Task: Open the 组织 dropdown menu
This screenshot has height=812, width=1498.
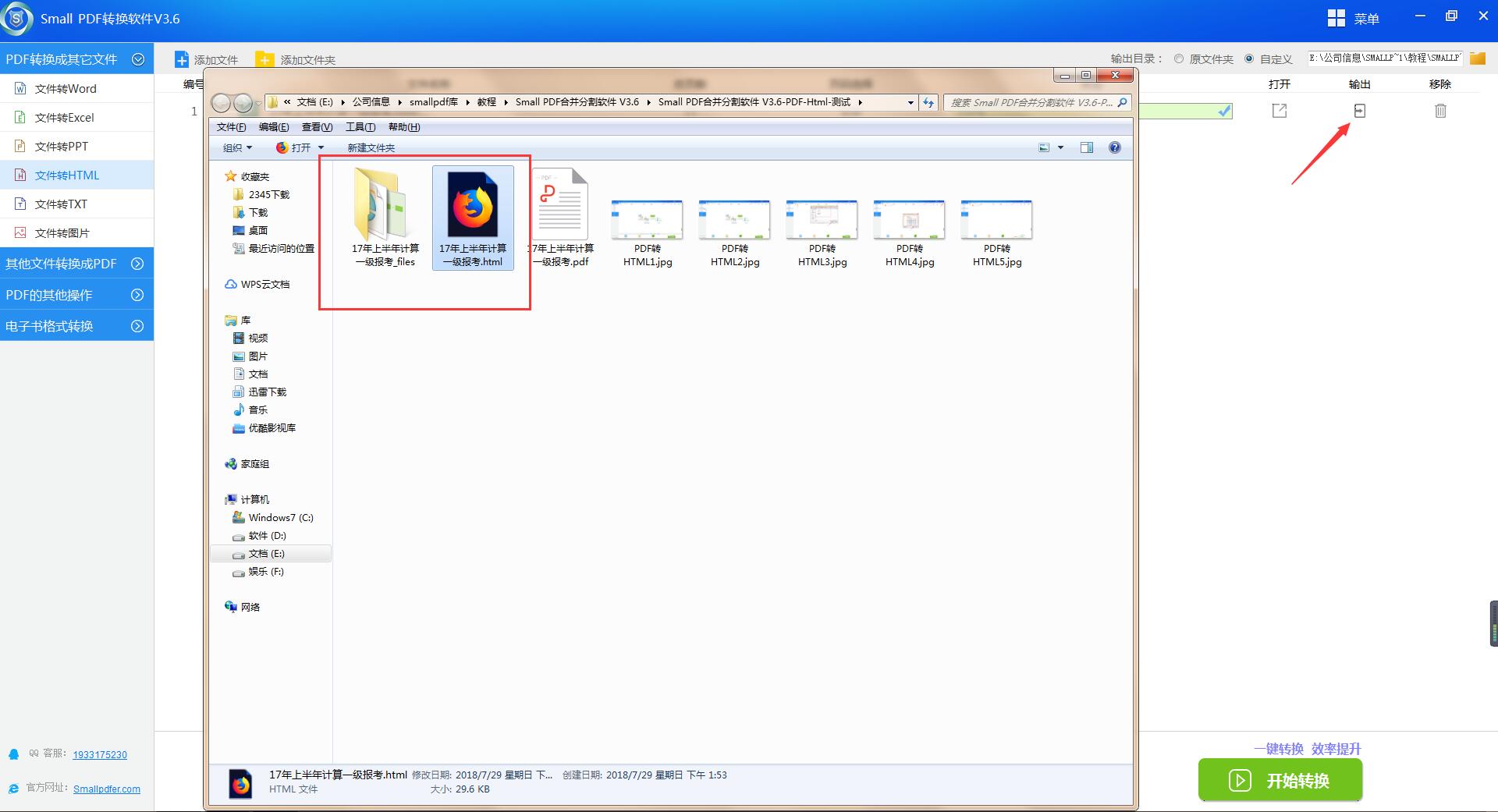Action: pos(237,147)
